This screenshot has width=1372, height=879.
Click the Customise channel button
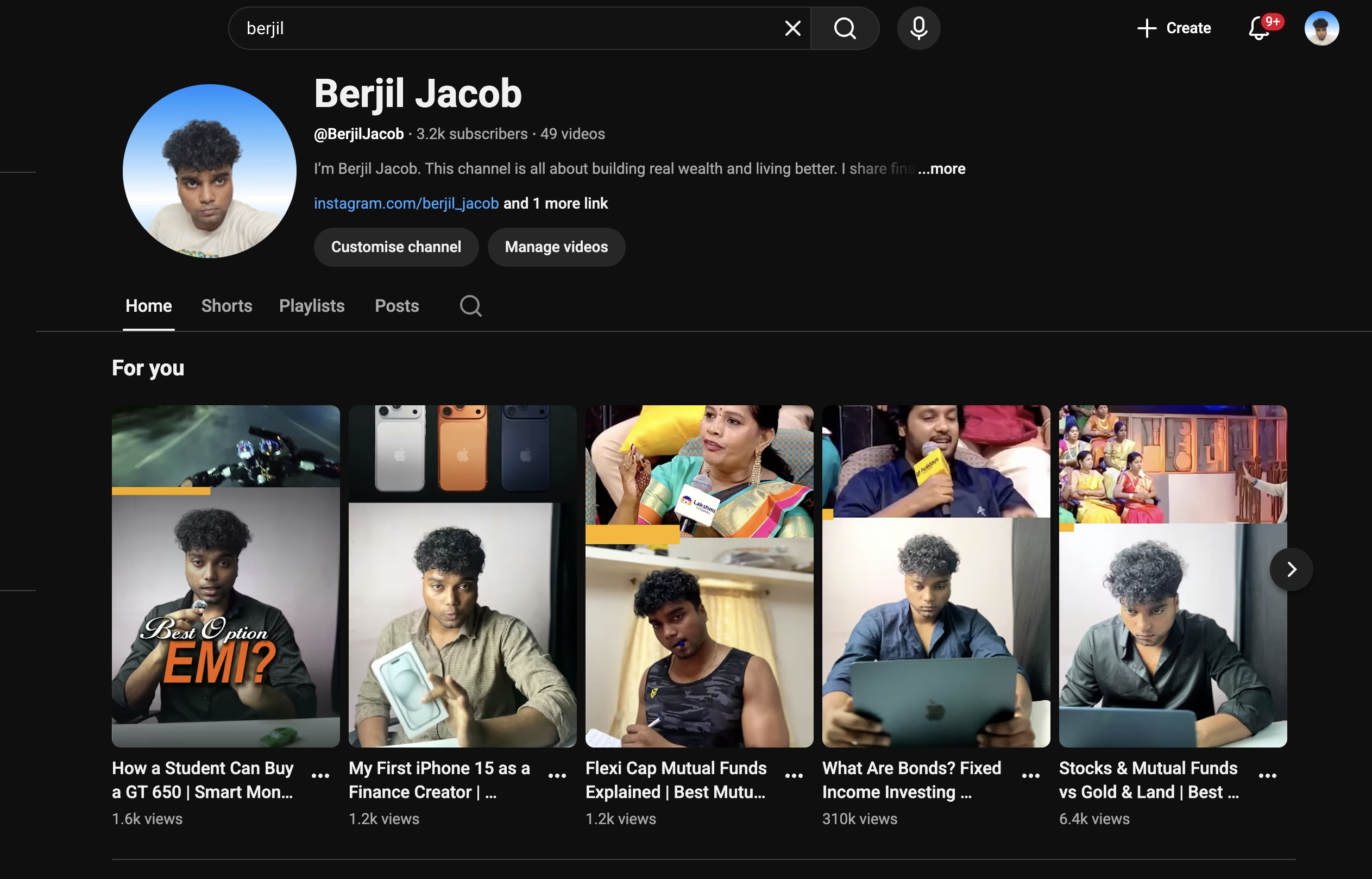click(396, 247)
